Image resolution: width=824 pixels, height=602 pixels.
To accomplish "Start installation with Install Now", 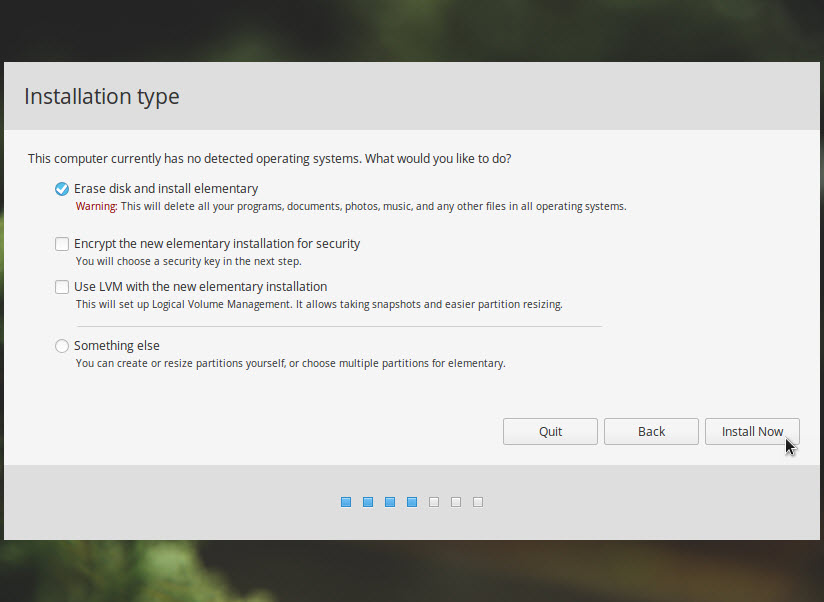I will pyautogui.click(x=752, y=431).
